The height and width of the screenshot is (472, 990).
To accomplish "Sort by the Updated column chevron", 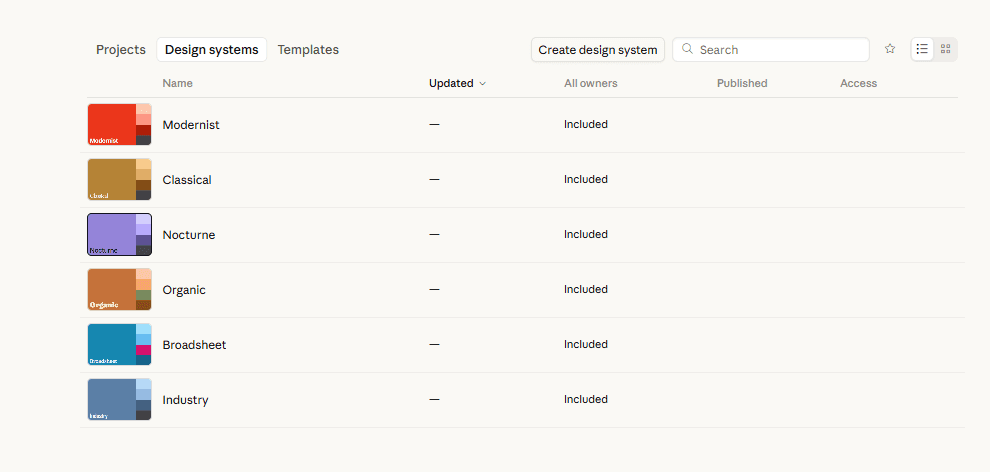I will pos(482,83).
